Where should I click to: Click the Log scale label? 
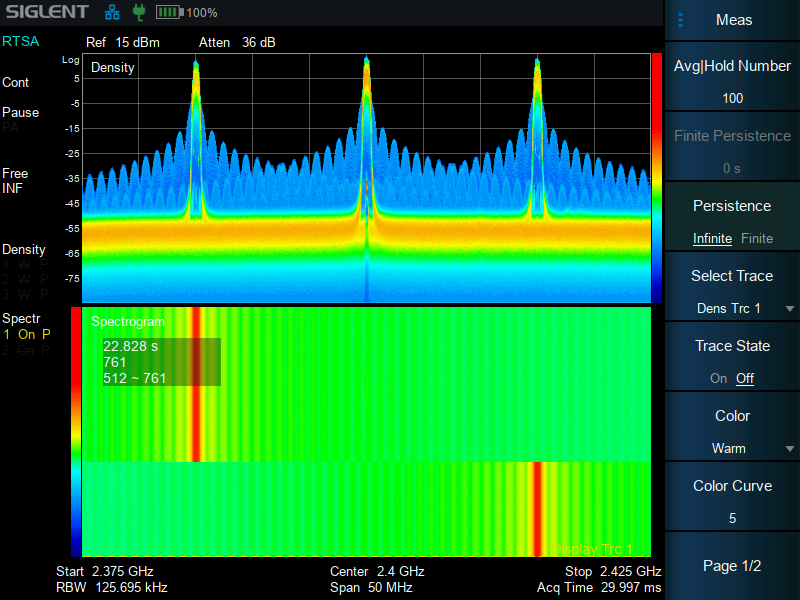pyautogui.click(x=70, y=60)
